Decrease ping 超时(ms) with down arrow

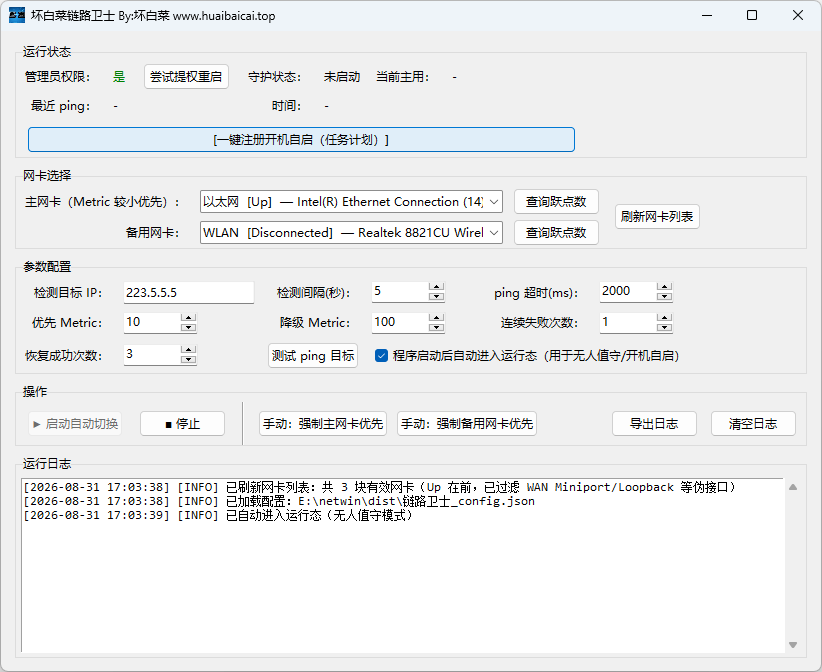click(664, 296)
